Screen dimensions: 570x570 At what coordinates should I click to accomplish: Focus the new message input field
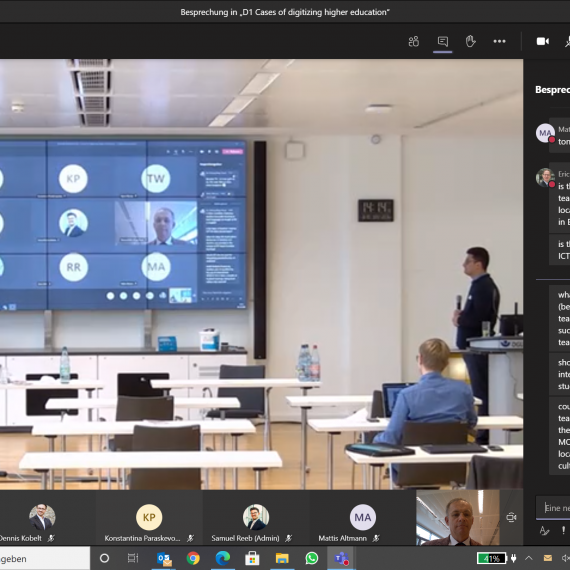pyautogui.click(x=553, y=508)
